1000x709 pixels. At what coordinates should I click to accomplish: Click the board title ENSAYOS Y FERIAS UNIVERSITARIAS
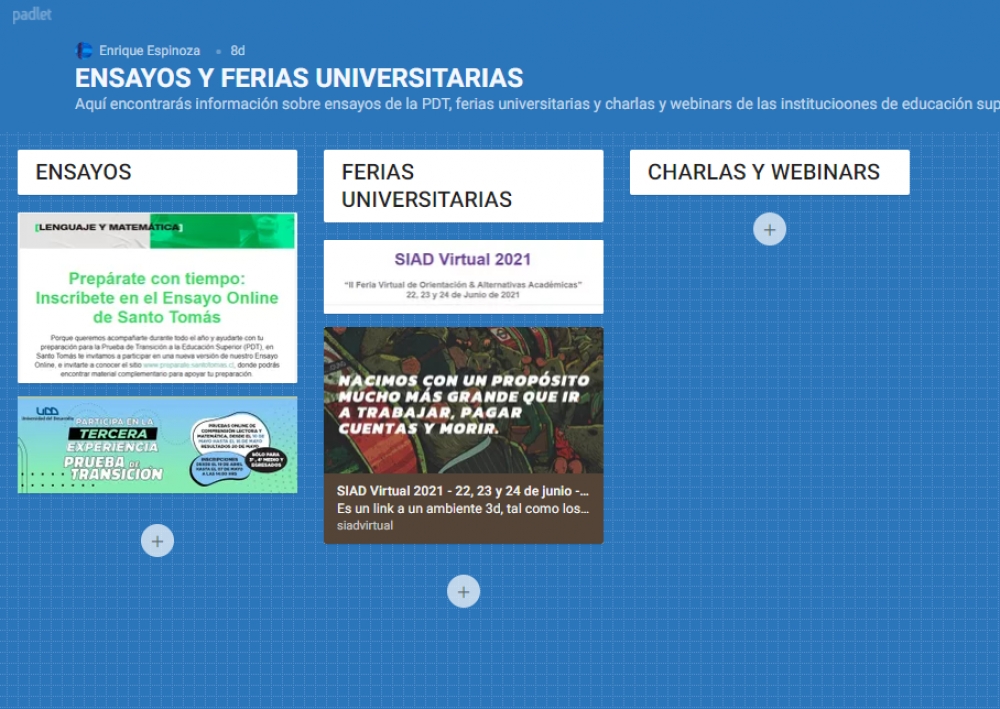(x=299, y=78)
